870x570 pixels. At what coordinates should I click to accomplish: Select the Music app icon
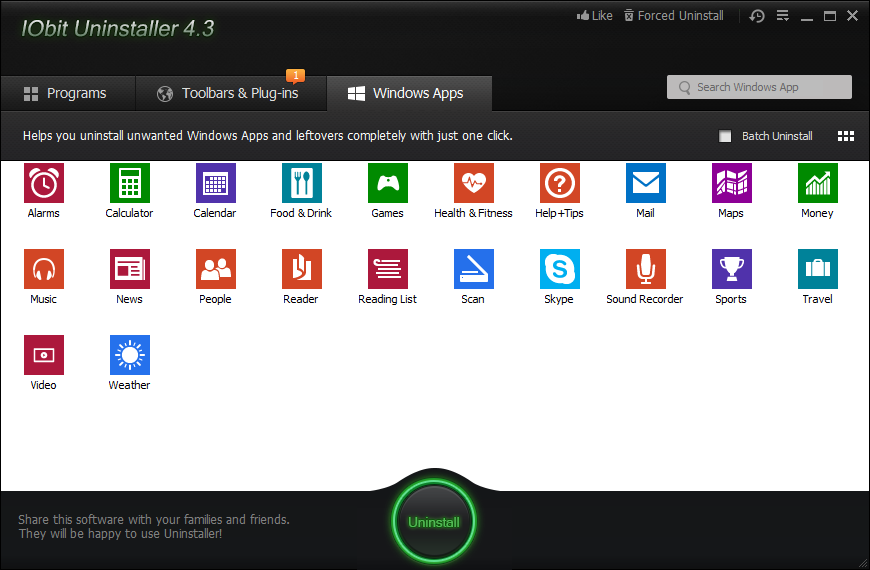coord(44,269)
